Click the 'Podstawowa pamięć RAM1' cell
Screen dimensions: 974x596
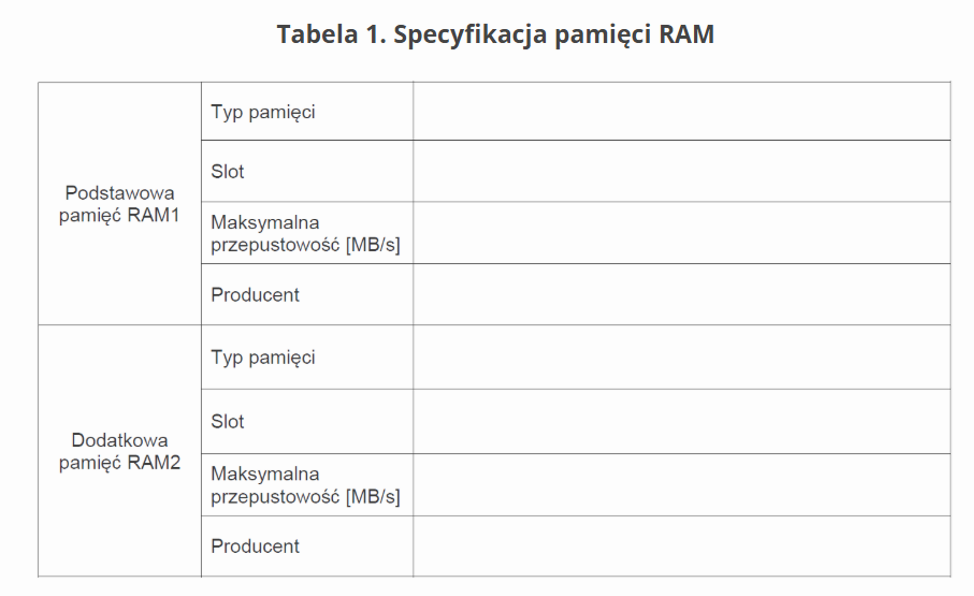(120, 204)
